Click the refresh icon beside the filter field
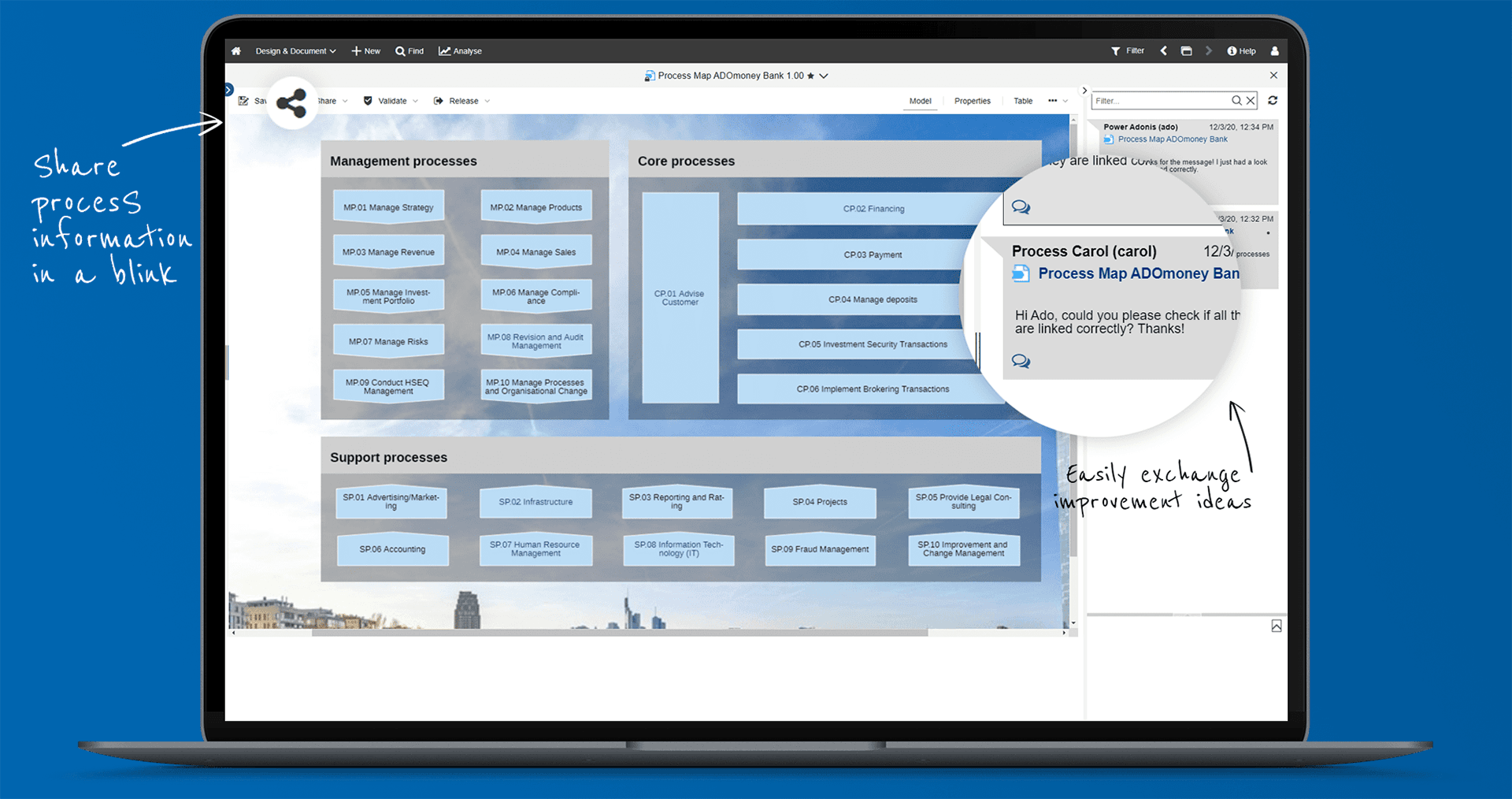 tap(1273, 101)
